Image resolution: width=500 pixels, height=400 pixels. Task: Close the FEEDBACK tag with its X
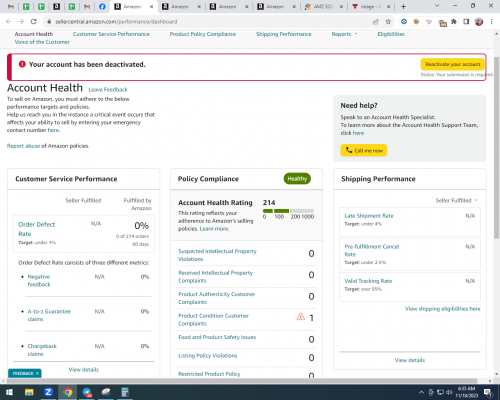tap(37, 373)
